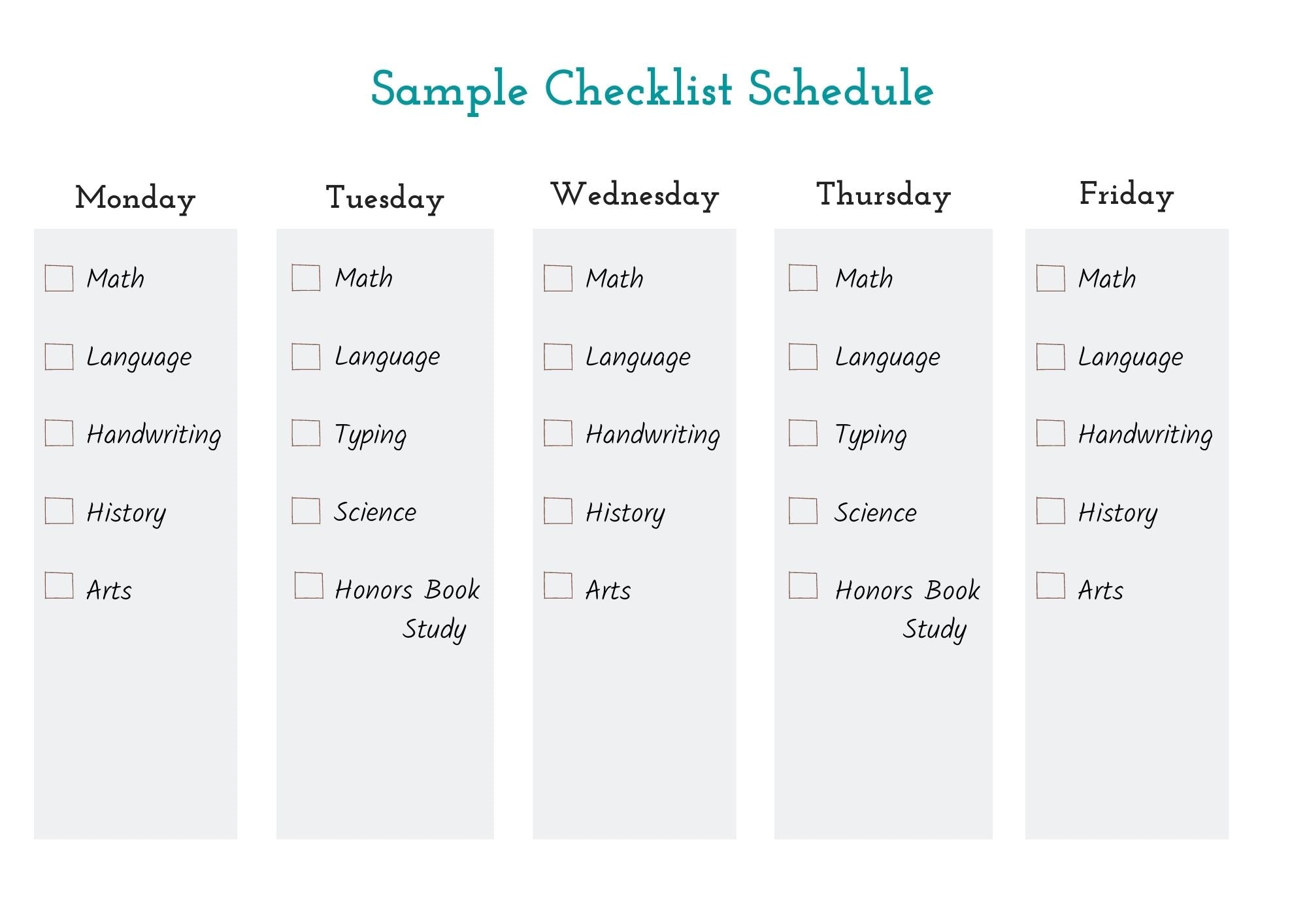Mark Thursday Typing as done
Screen dimensions: 1307x924
pos(803,433)
